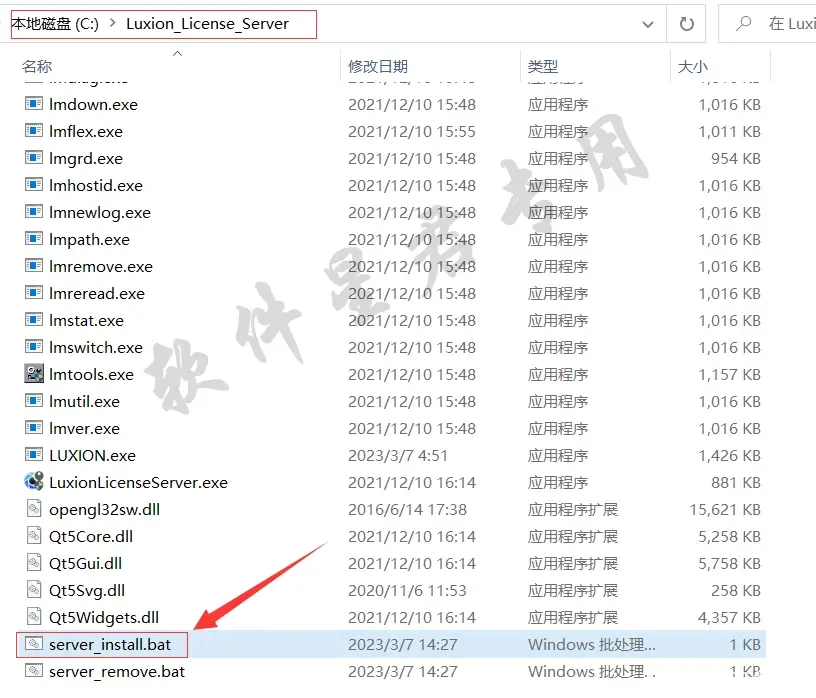
Task: Click the 954 KB size of lmgrd.exe
Action: (736, 158)
